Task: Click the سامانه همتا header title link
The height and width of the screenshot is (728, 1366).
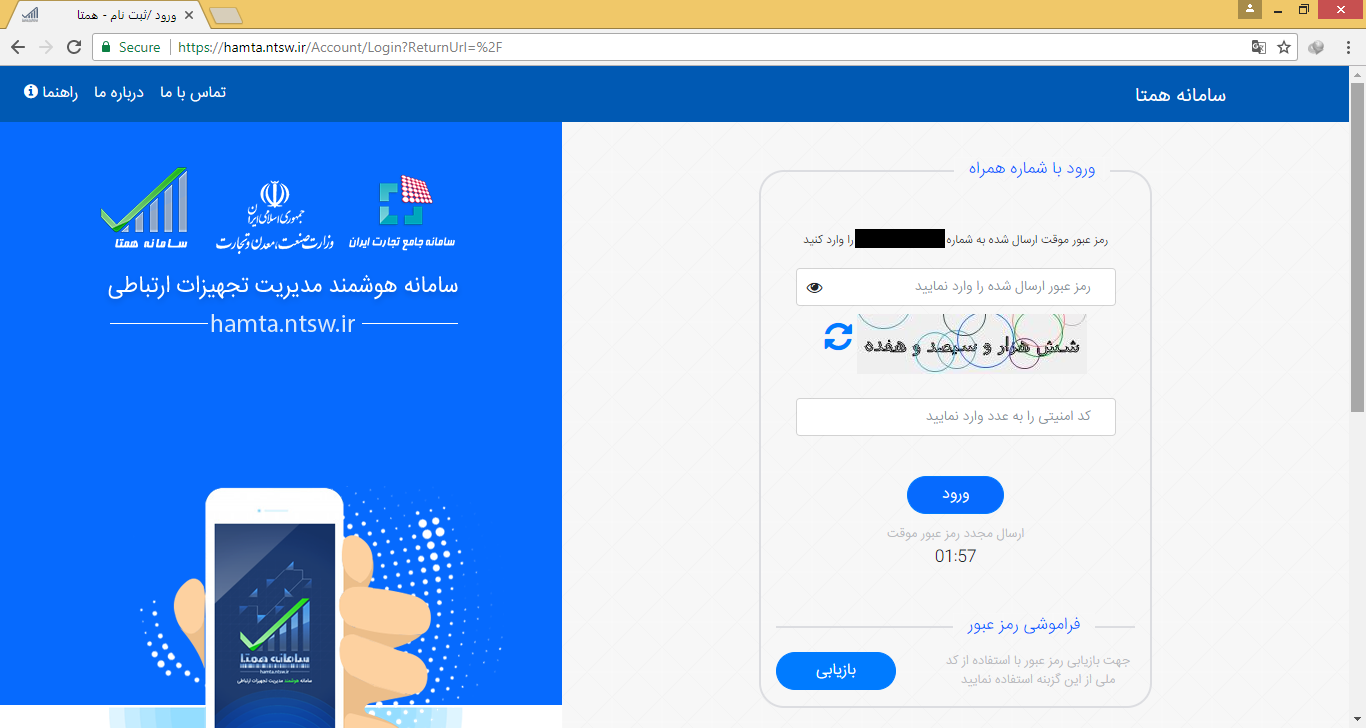Action: tap(1180, 95)
